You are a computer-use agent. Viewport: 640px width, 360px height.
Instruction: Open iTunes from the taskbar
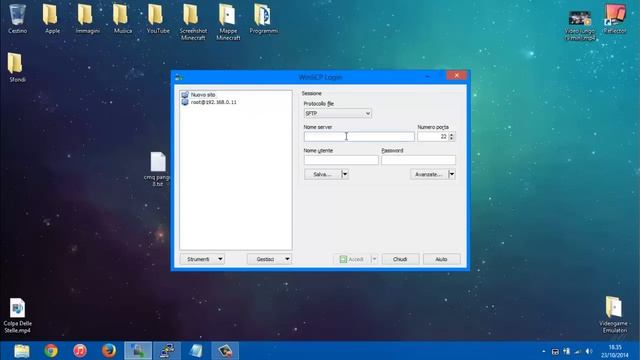(80, 351)
